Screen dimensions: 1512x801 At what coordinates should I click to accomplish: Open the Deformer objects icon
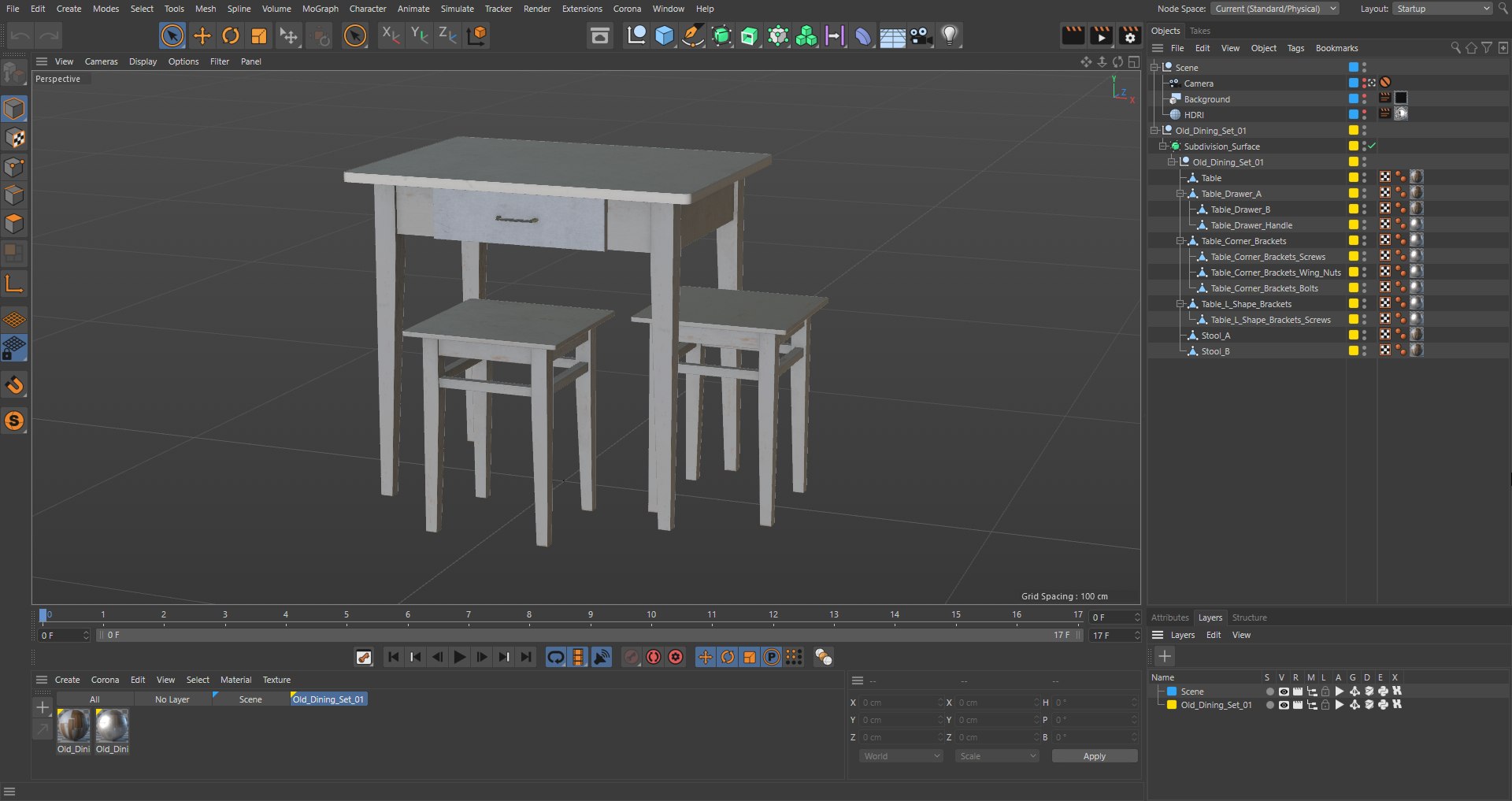click(863, 35)
